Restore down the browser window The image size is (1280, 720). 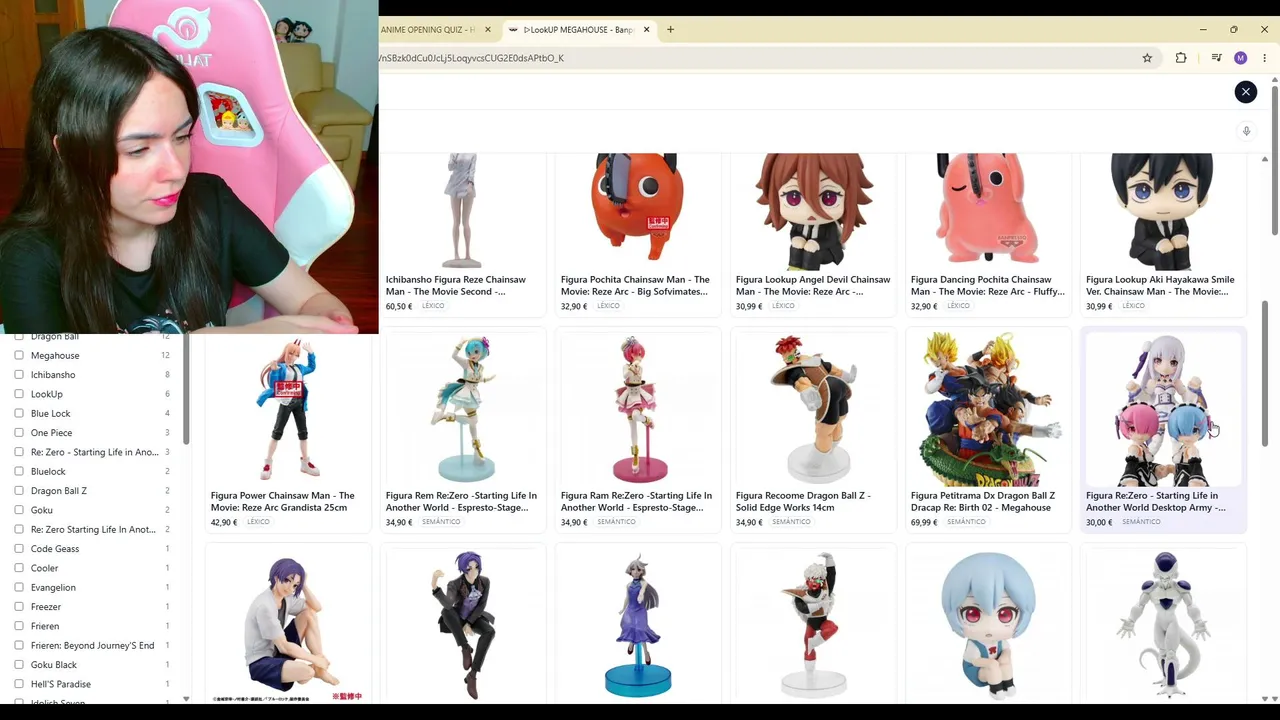1234,30
